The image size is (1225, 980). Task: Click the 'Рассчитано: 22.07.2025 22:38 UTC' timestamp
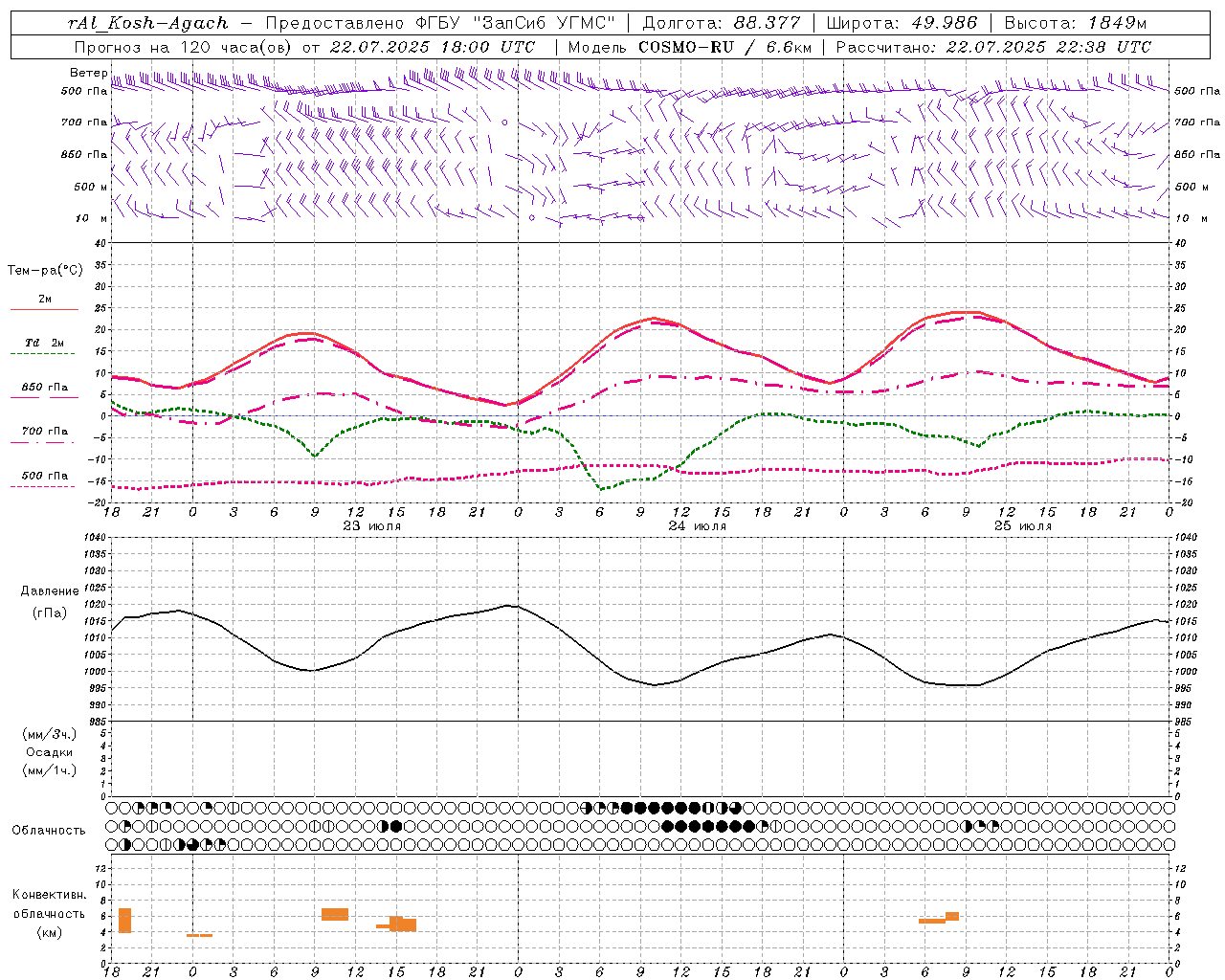(993, 47)
